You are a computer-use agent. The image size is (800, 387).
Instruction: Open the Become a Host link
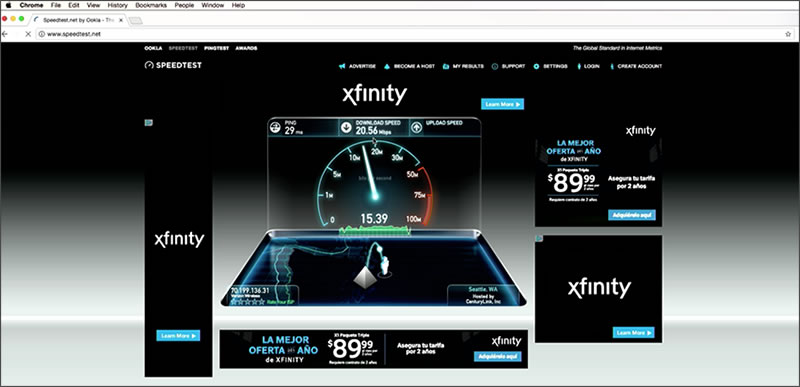(409, 66)
